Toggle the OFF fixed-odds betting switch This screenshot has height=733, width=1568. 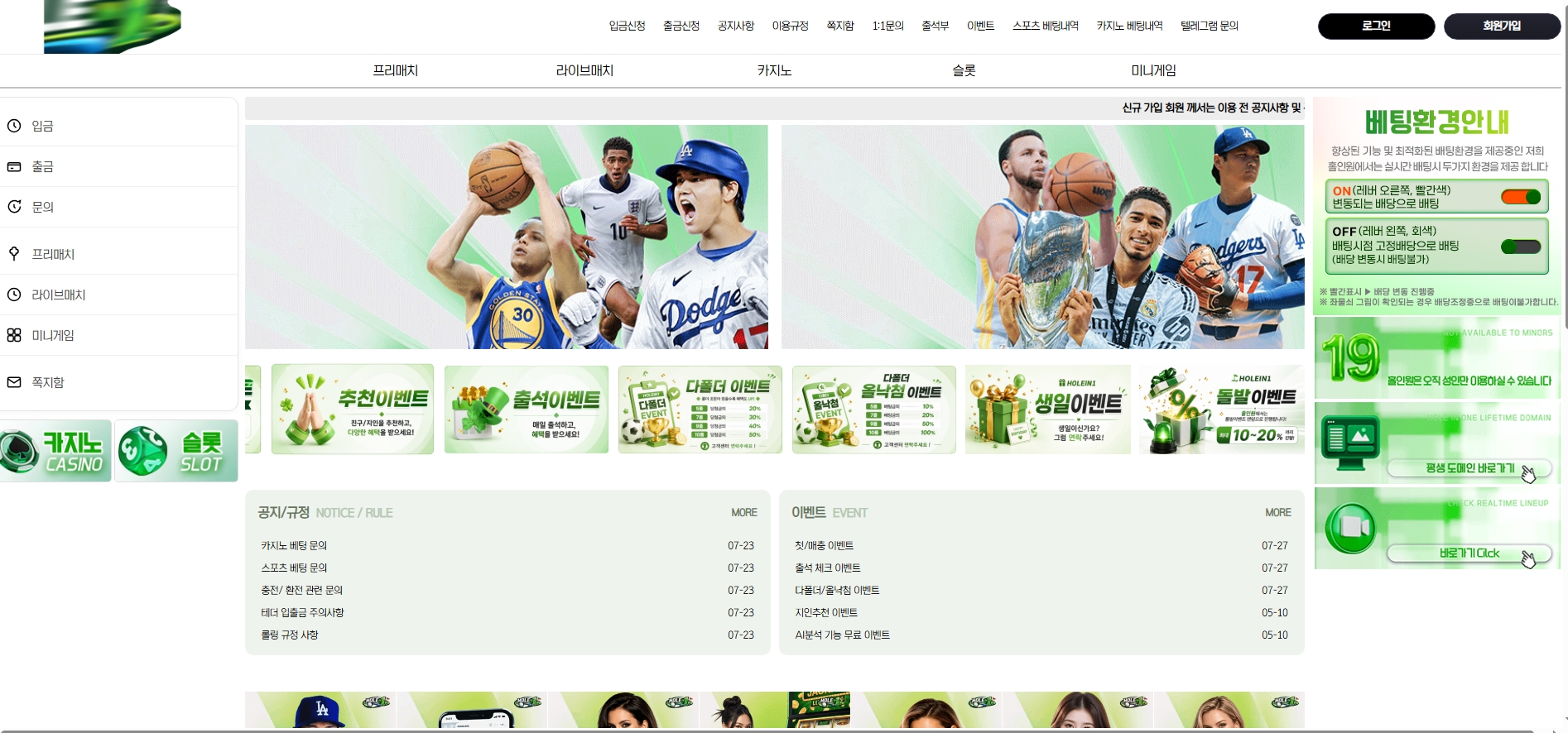click(1521, 247)
